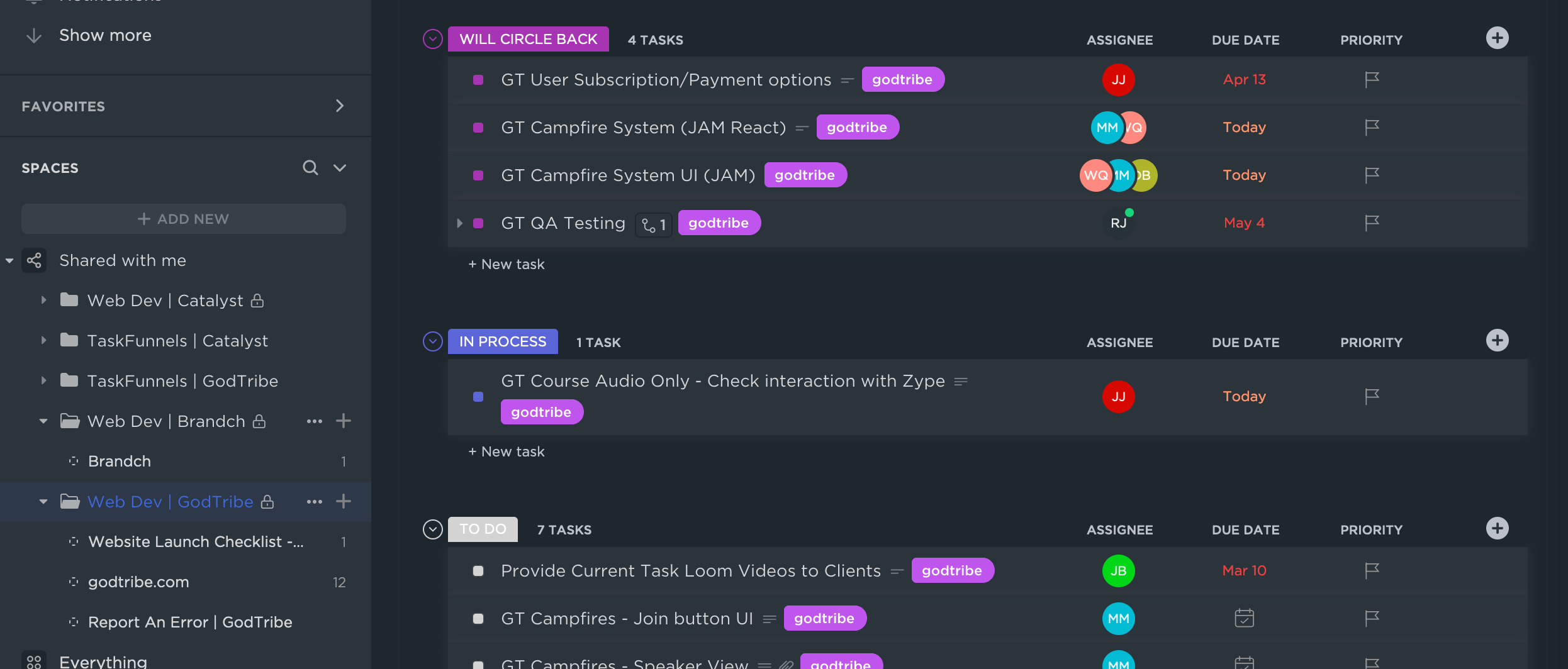Click the Shared with me share icon
Image resolution: width=1568 pixels, height=669 pixels.
pos(34,260)
